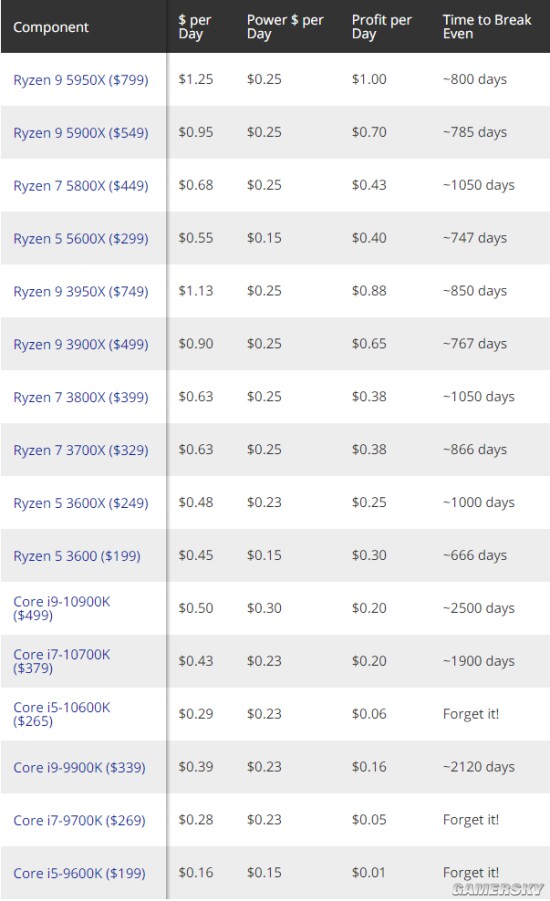The image size is (550, 901).
Task: Open the Ryzen 9 3900X ($499) link
Action: tap(80, 344)
